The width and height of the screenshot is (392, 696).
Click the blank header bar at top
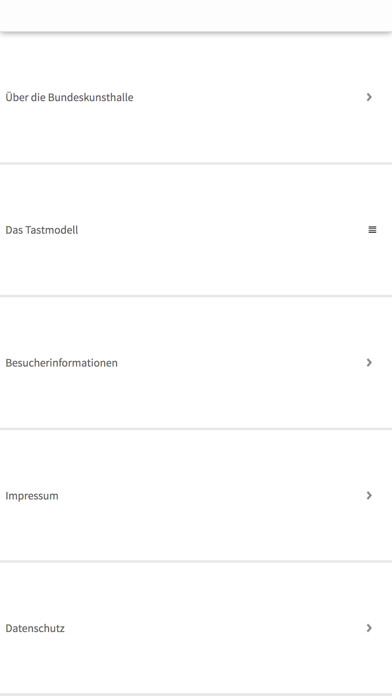(x=196, y=16)
